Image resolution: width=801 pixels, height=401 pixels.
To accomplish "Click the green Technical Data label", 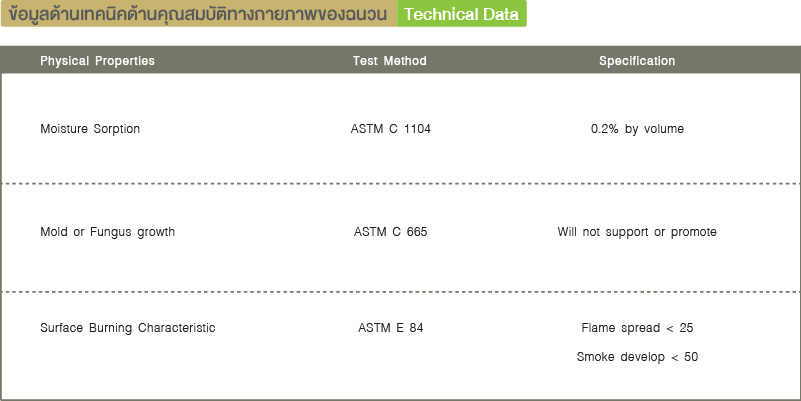I will pos(462,14).
